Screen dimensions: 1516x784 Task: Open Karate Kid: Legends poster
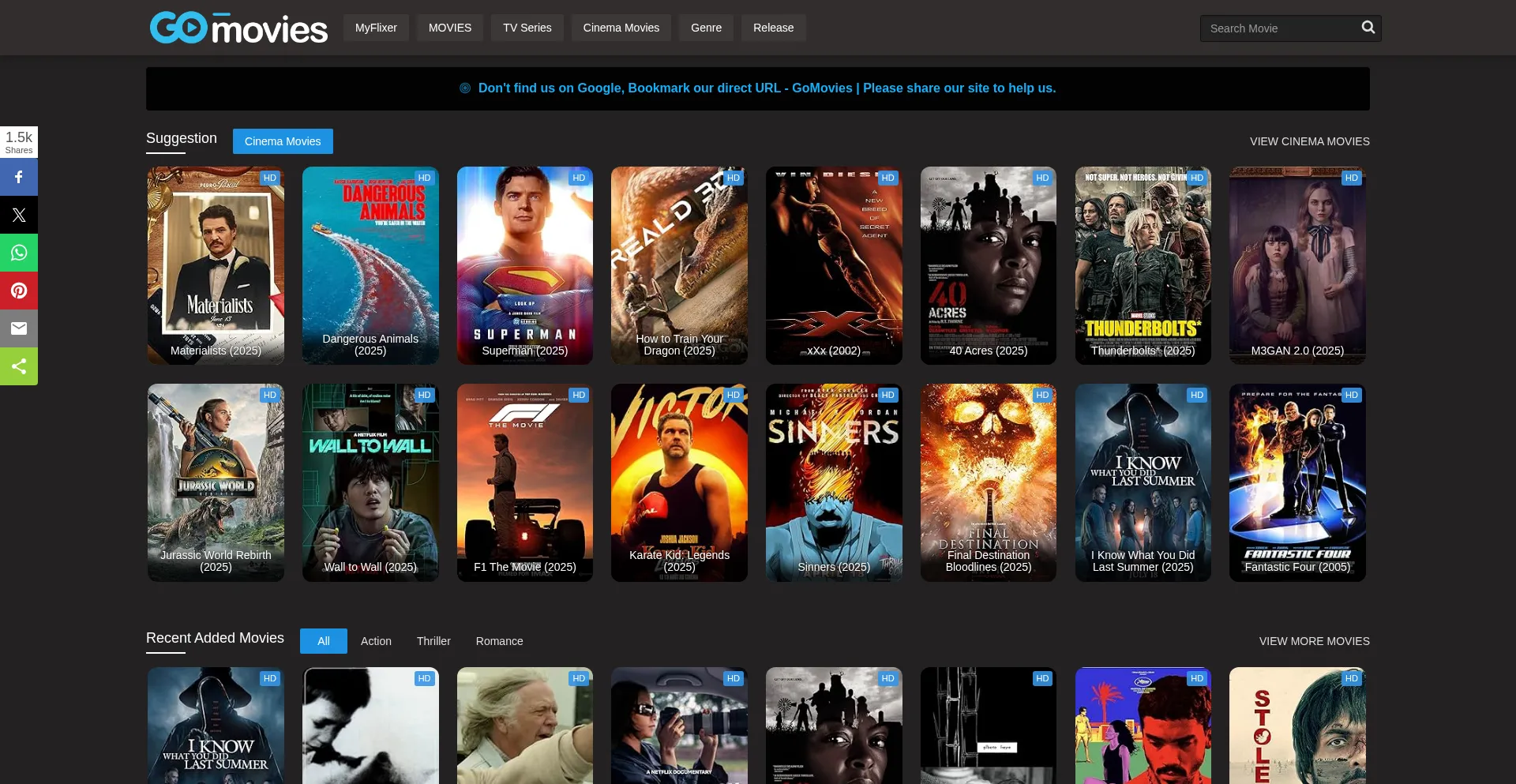click(679, 482)
